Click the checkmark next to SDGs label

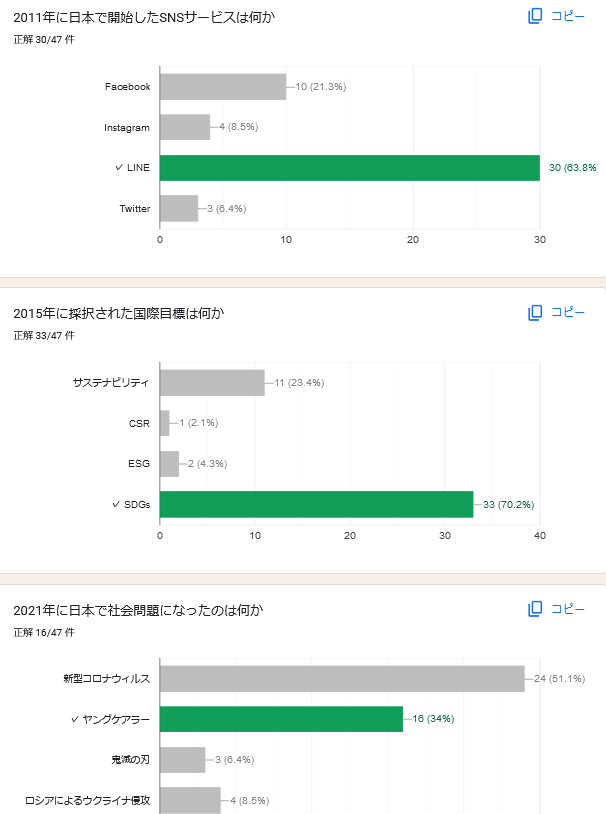(x=116, y=504)
